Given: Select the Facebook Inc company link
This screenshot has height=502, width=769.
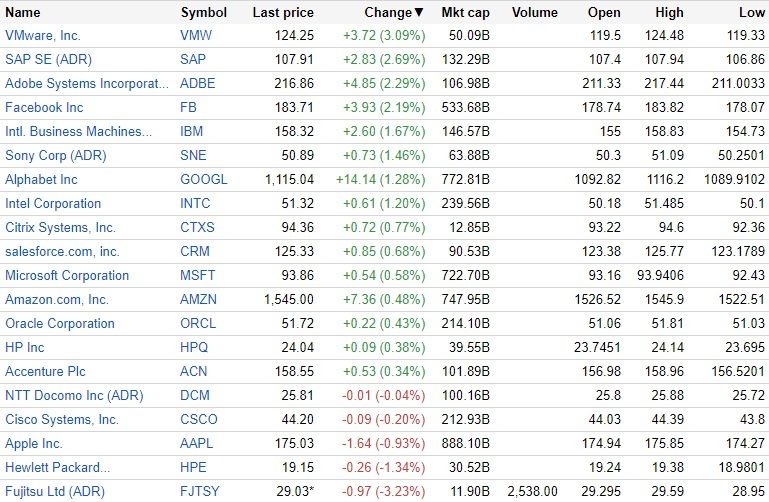Looking at the screenshot, I should (x=44, y=108).
